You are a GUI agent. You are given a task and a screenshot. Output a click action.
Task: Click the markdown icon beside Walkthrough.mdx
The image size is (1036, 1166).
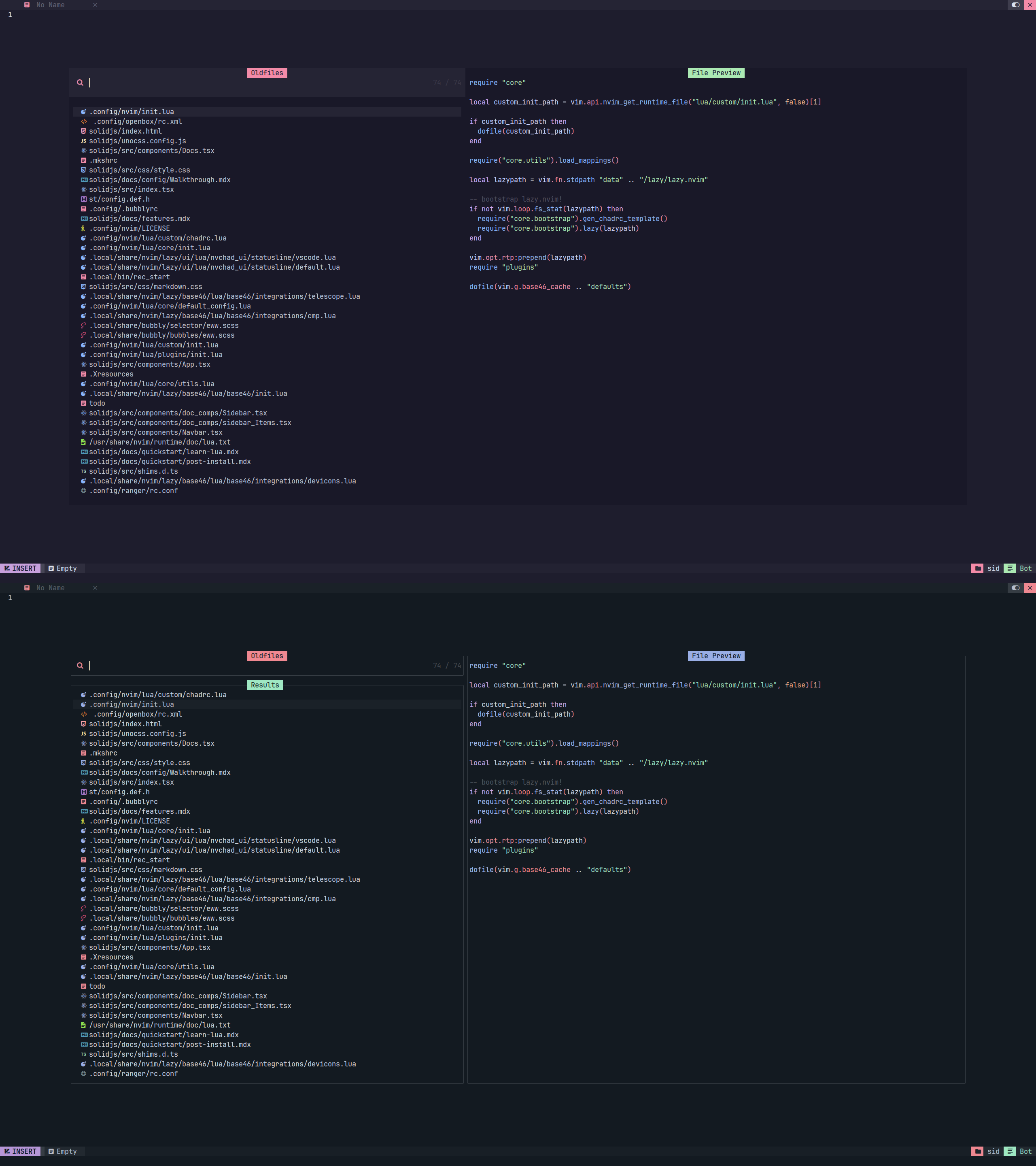click(x=84, y=179)
